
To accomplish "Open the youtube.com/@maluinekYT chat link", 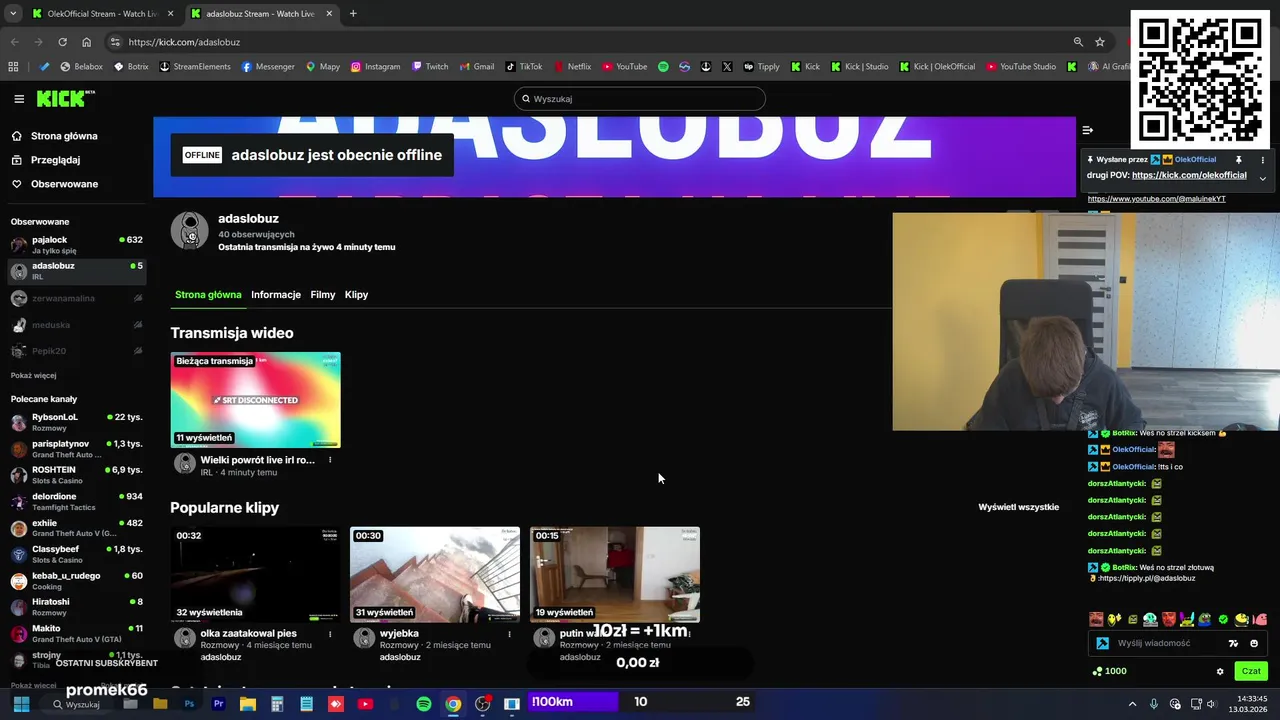I will [1156, 199].
